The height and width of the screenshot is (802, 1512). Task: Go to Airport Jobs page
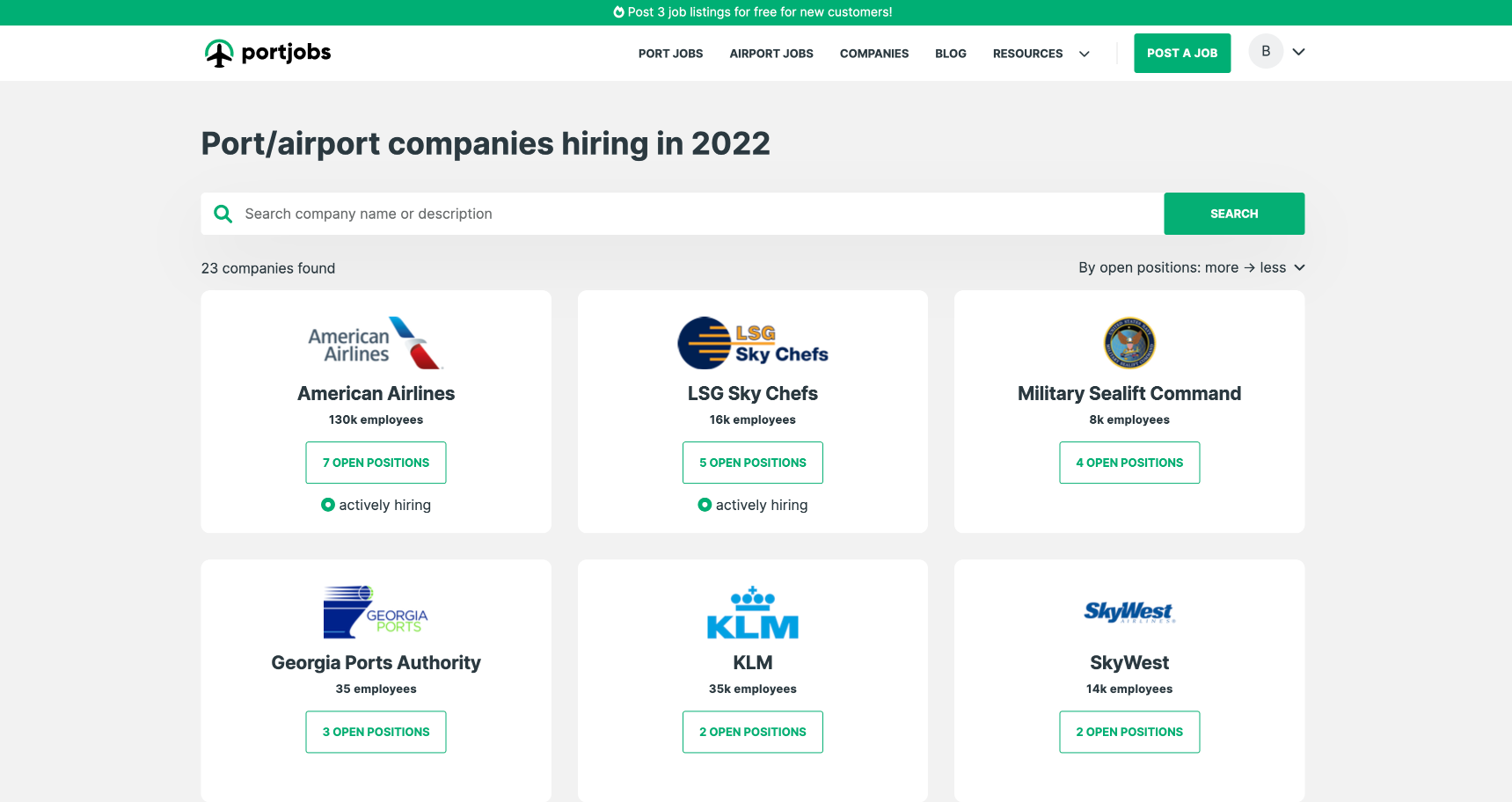coord(771,54)
